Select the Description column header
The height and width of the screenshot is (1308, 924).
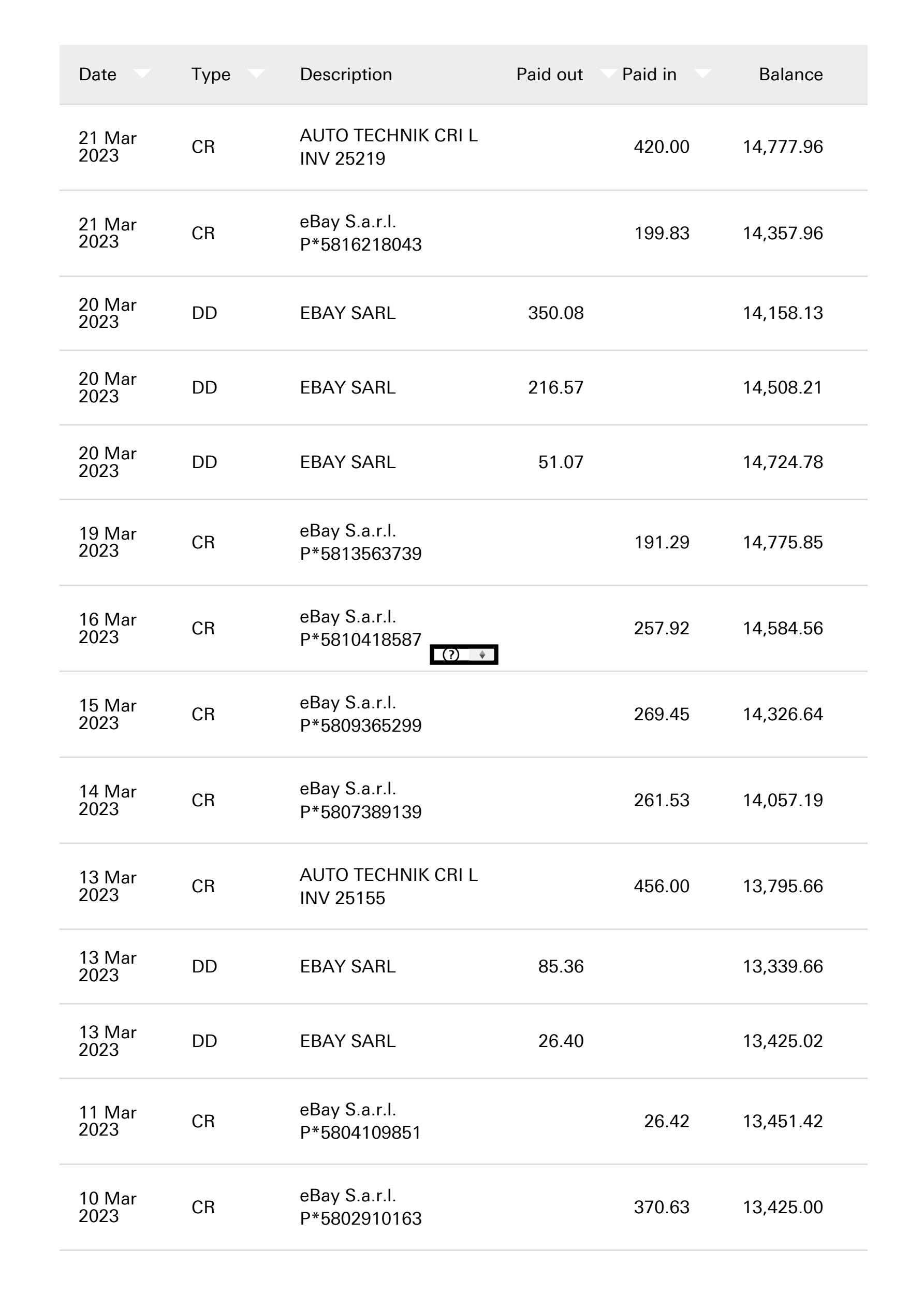(346, 75)
